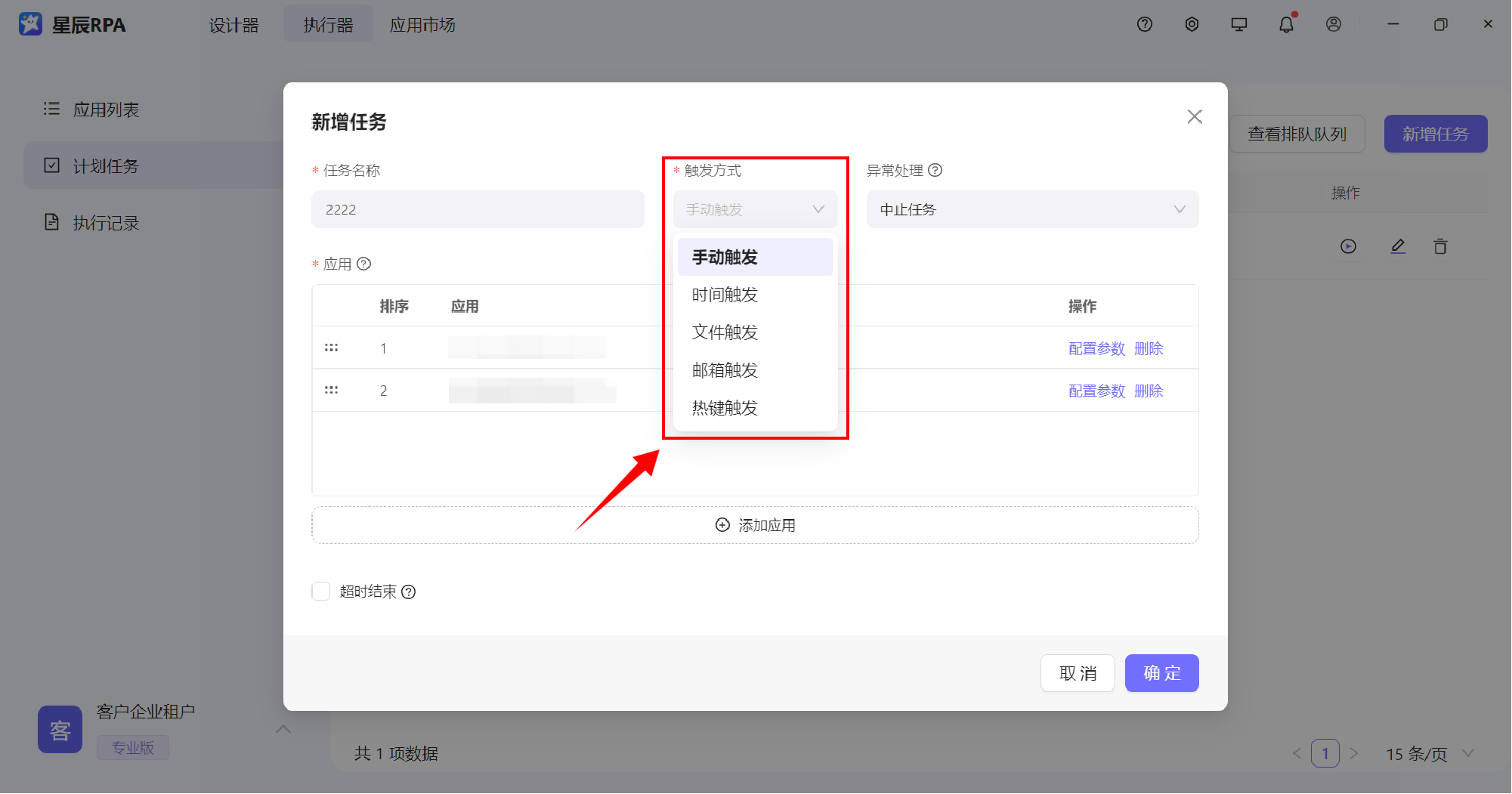
Task: Click the 配置参数 link for application 2
Action: (1096, 391)
